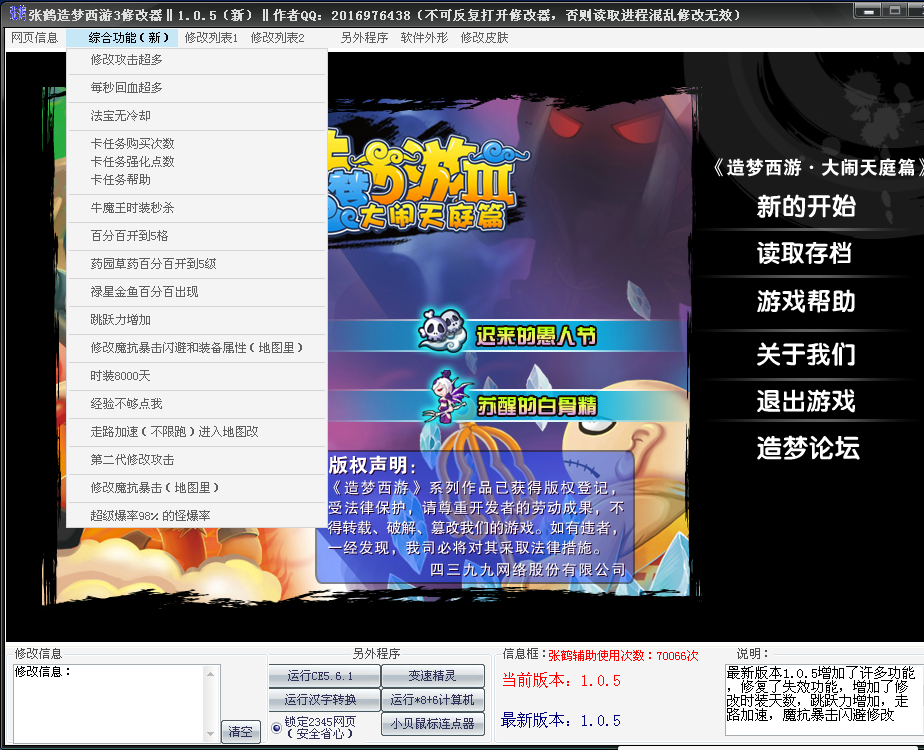The image size is (924, 750).
Task: Open the 软件外形 menu
Action: coord(424,38)
